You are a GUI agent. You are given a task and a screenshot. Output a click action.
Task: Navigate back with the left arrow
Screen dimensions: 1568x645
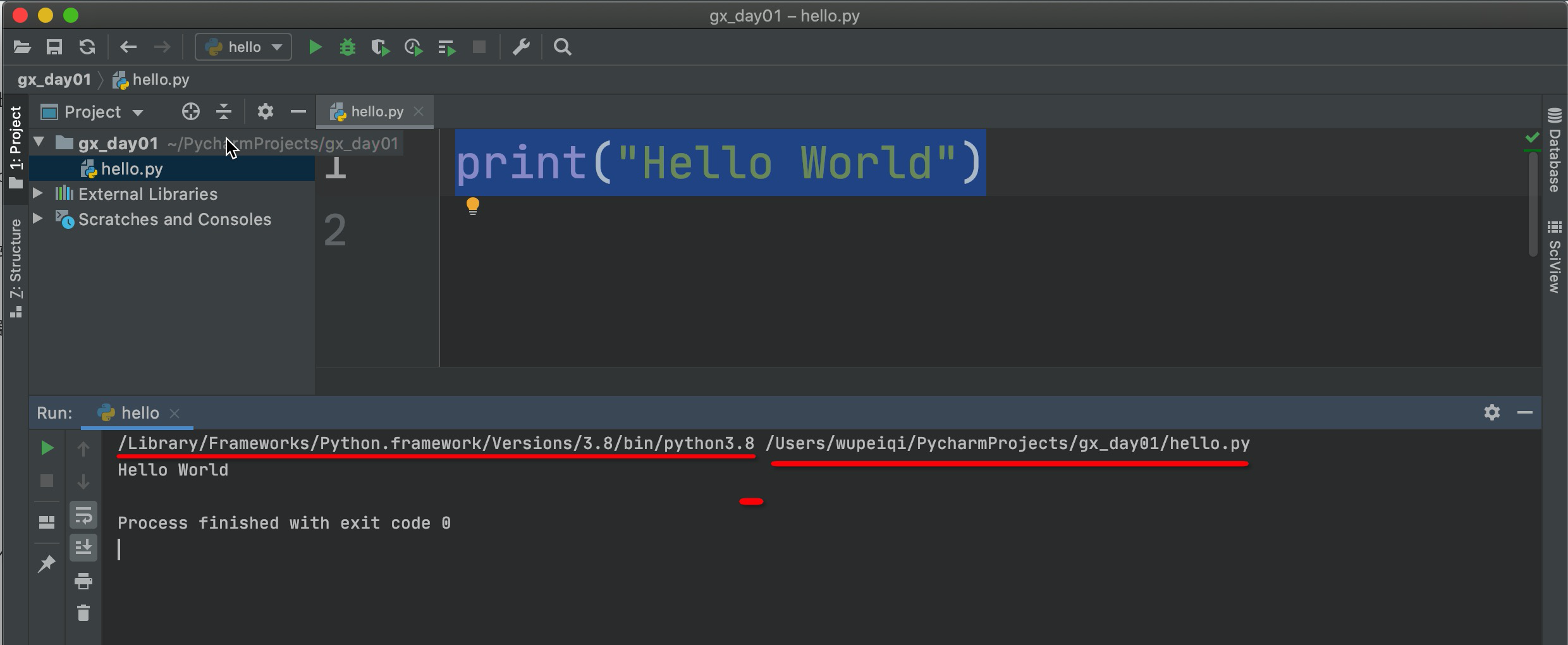coord(128,47)
